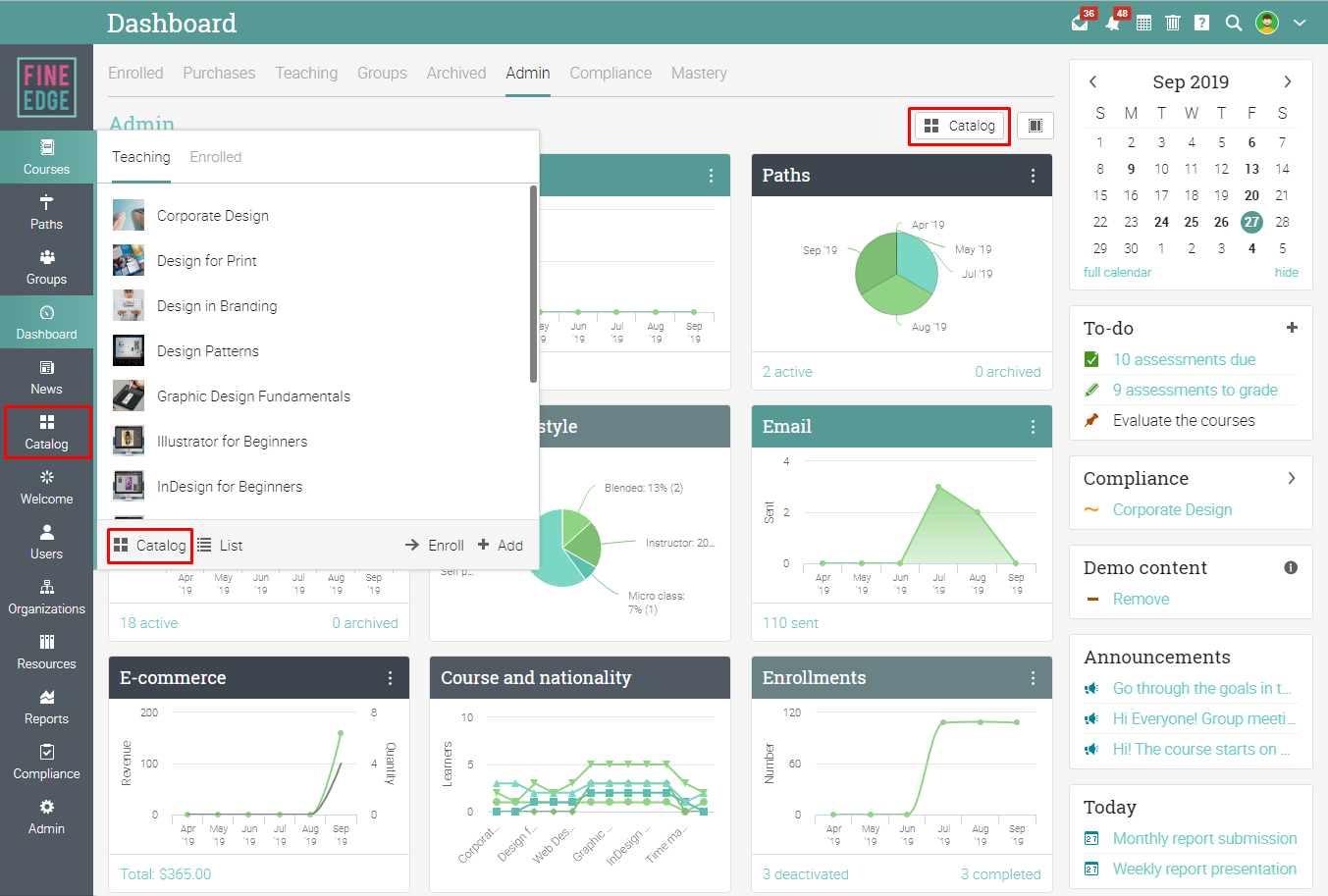1328x896 pixels.
Task: Expand the user profile dropdown arrow
Action: click(1300, 23)
